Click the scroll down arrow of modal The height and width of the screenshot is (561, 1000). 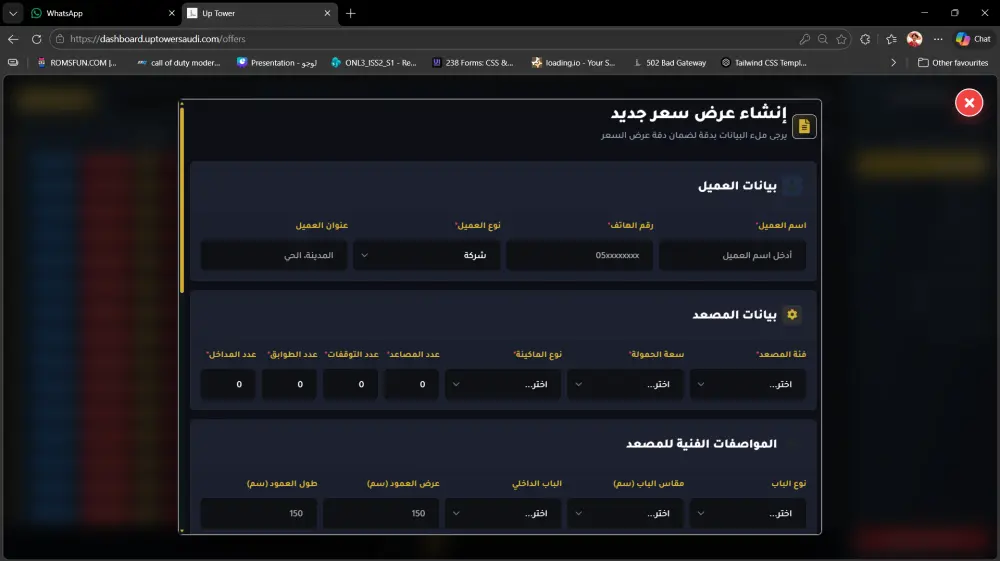[x=182, y=530]
